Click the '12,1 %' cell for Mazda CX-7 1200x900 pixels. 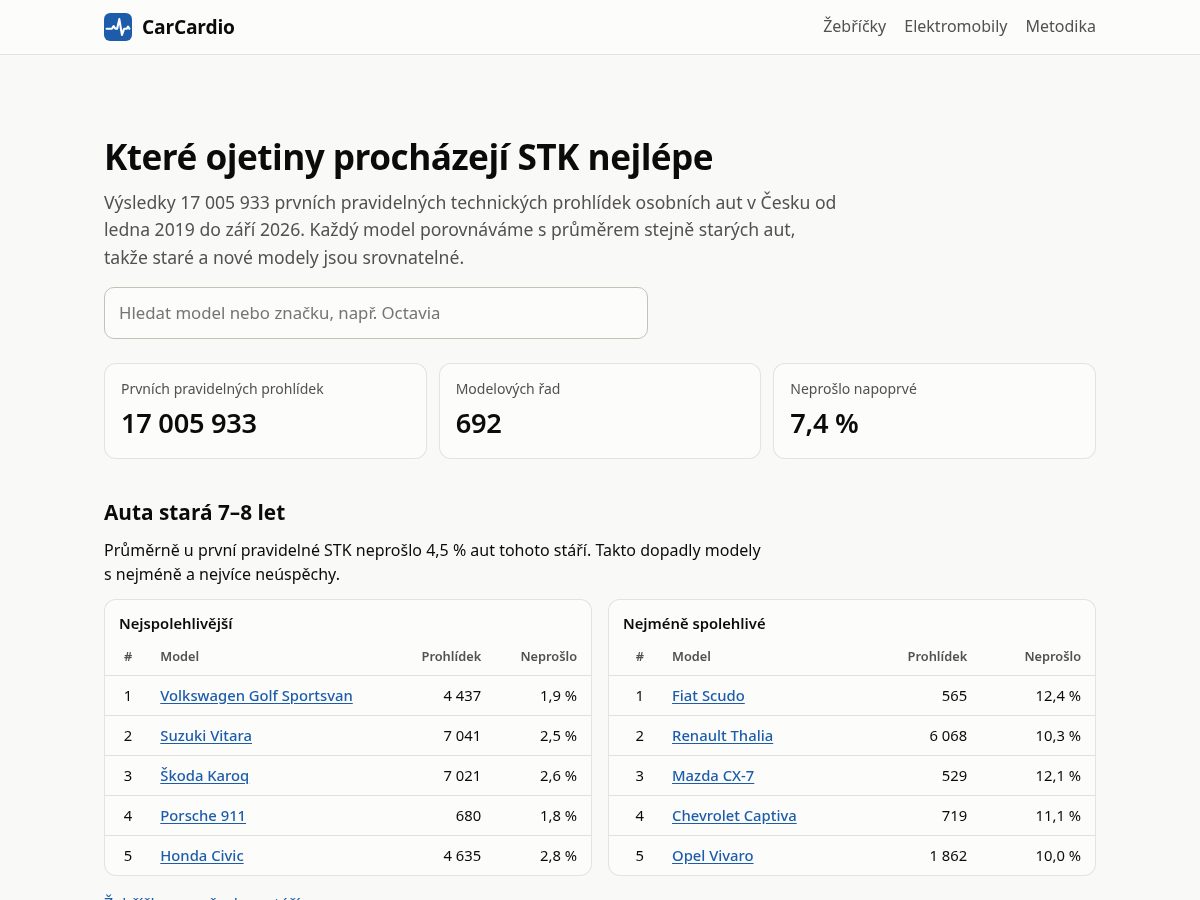pyautogui.click(x=1058, y=776)
